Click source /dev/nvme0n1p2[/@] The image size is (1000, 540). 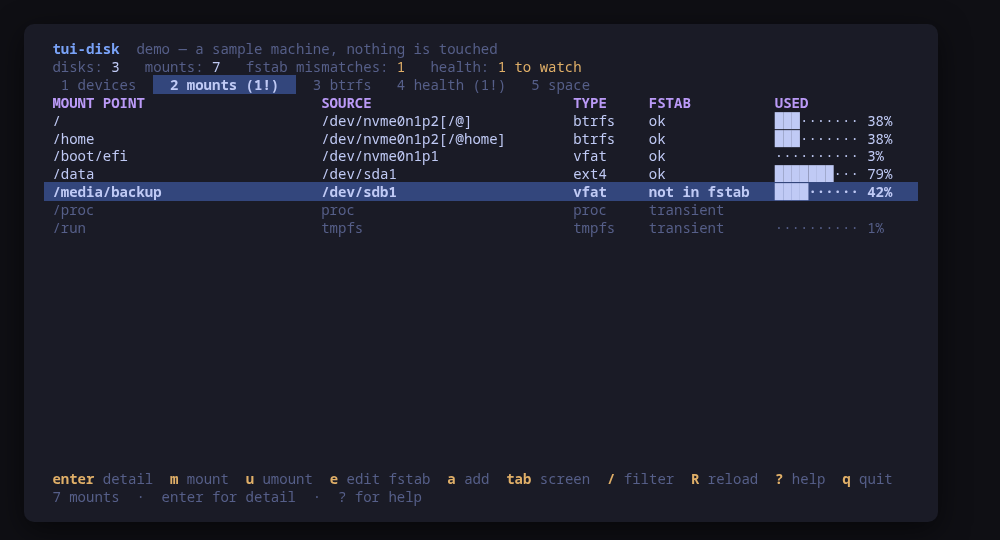(x=396, y=121)
